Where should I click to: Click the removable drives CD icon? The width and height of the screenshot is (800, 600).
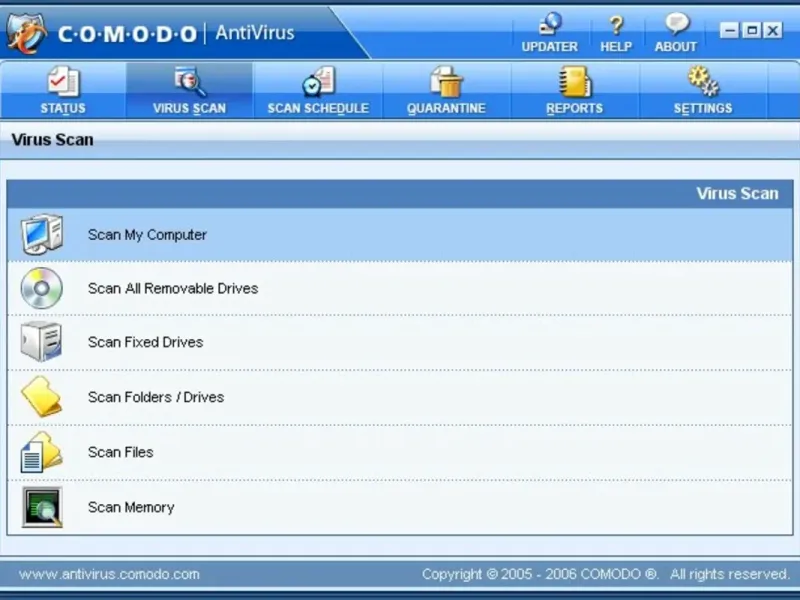pyautogui.click(x=42, y=288)
